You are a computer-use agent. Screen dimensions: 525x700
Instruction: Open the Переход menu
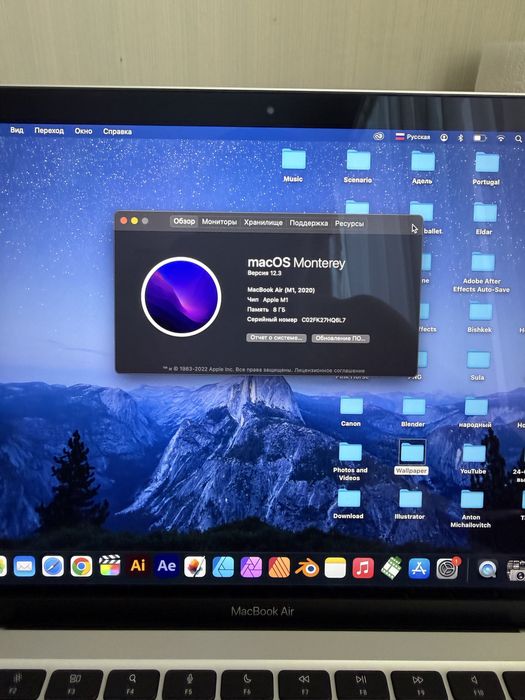tap(49, 130)
